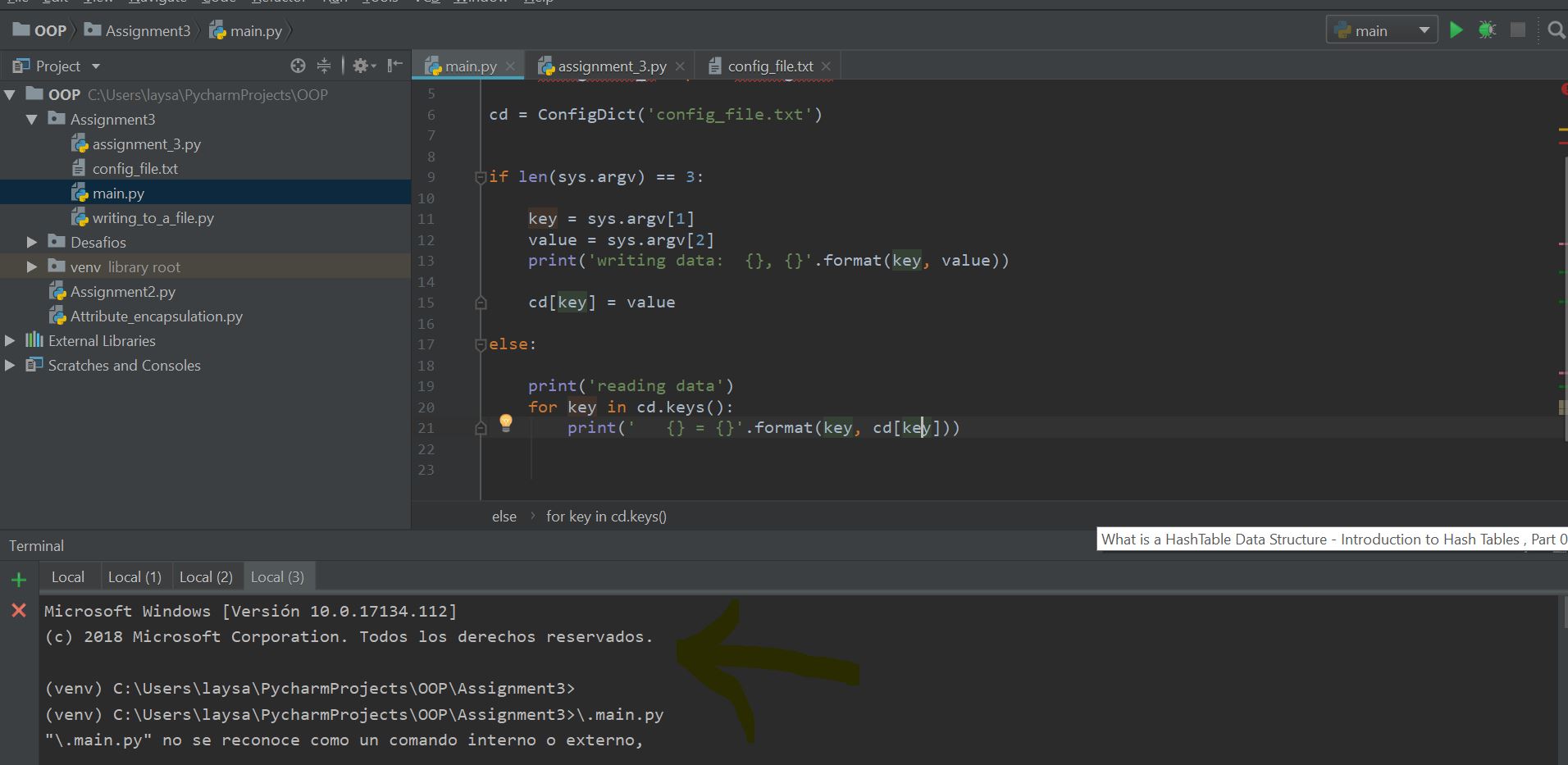
Task: Click Assignment3 breadcrumb in navigation bar
Action: click(138, 31)
